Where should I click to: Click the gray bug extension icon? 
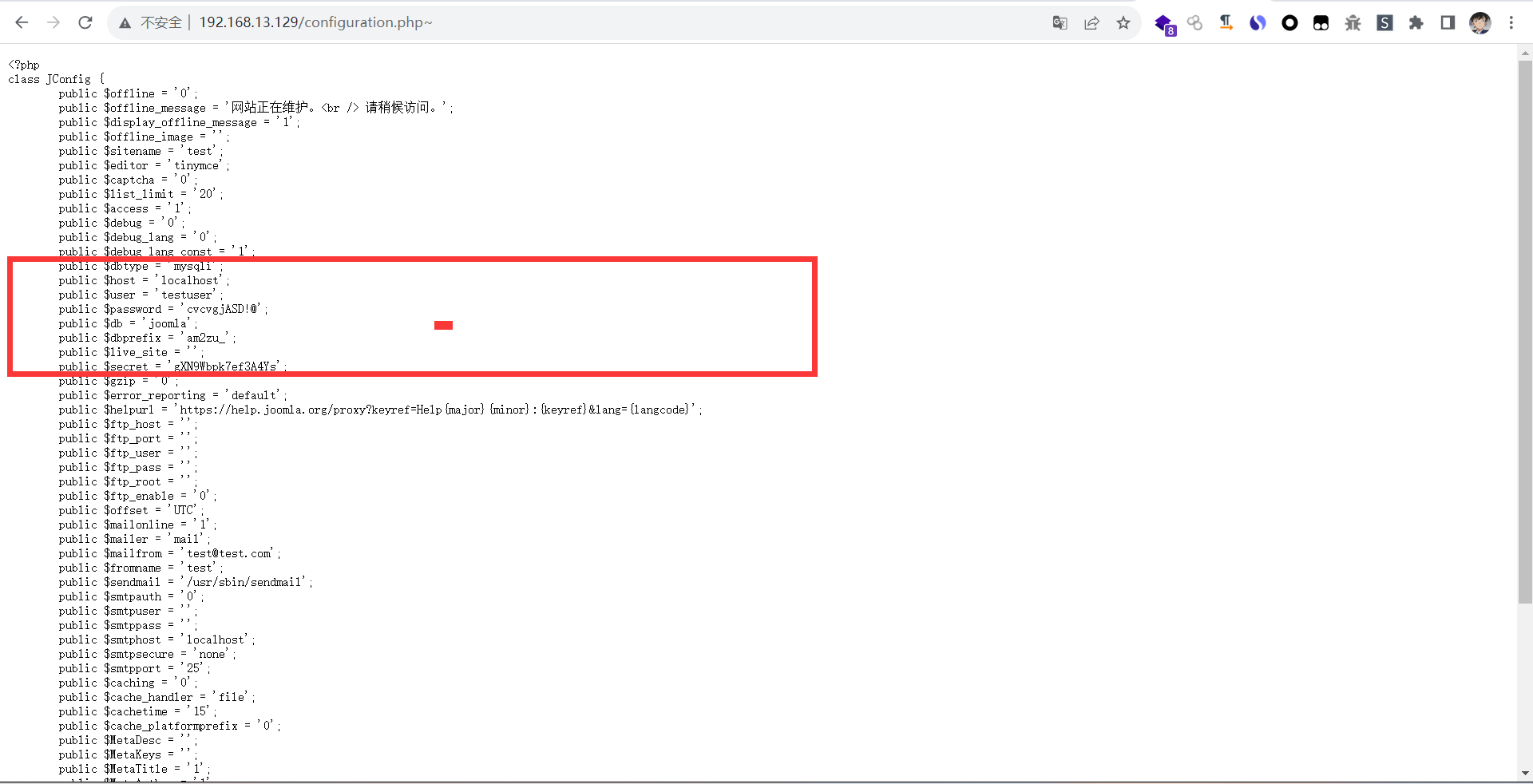point(1353,23)
